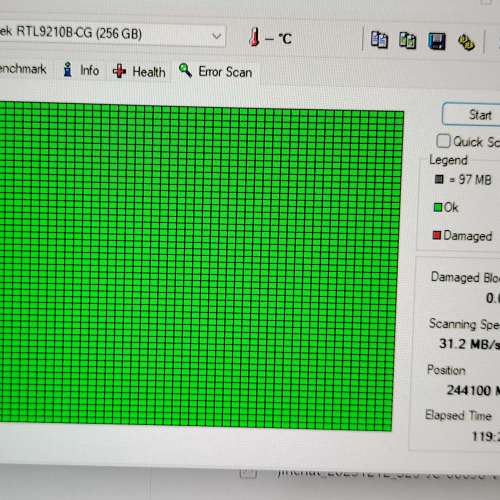
Task: Click the copy screenshot toolbar icon
Action: click(408, 41)
